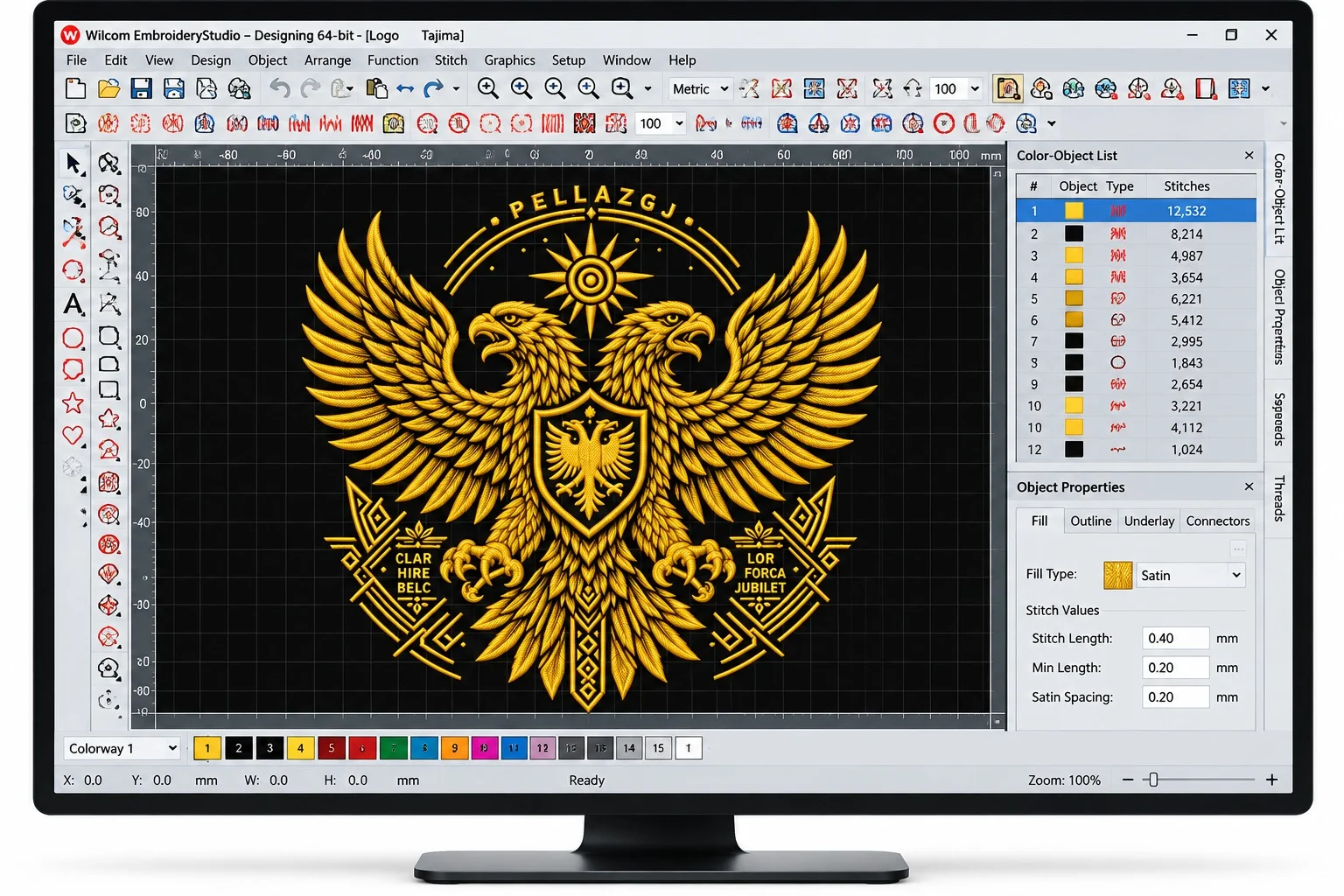The image size is (1344, 896).
Task: Open the Metric units dropdown
Action: tap(700, 88)
